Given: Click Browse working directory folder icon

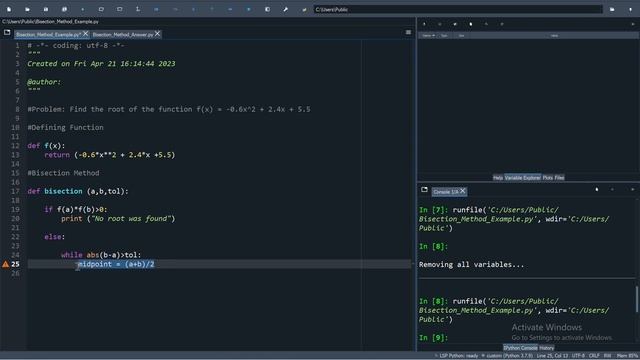Looking at the screenshot, I should (x=612, y=9).
